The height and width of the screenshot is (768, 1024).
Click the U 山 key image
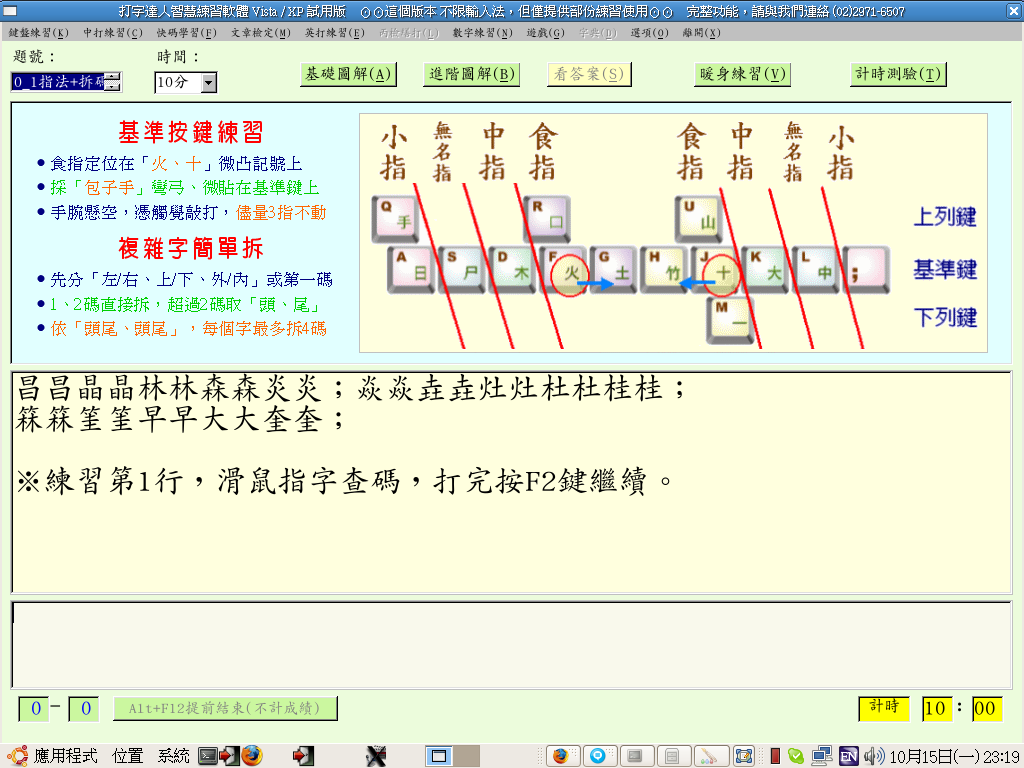[698, 219]
